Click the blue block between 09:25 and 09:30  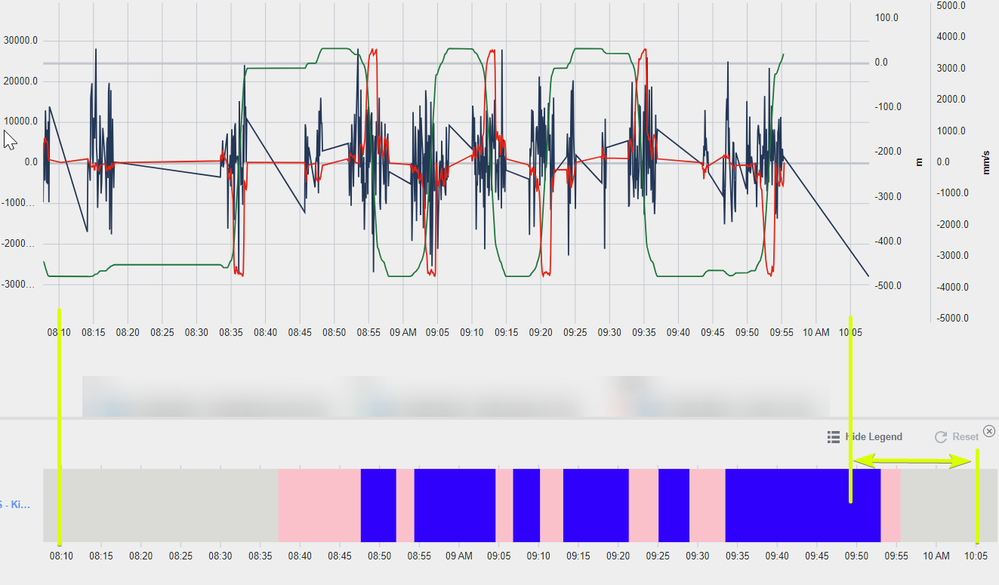(x=673, y=505)
